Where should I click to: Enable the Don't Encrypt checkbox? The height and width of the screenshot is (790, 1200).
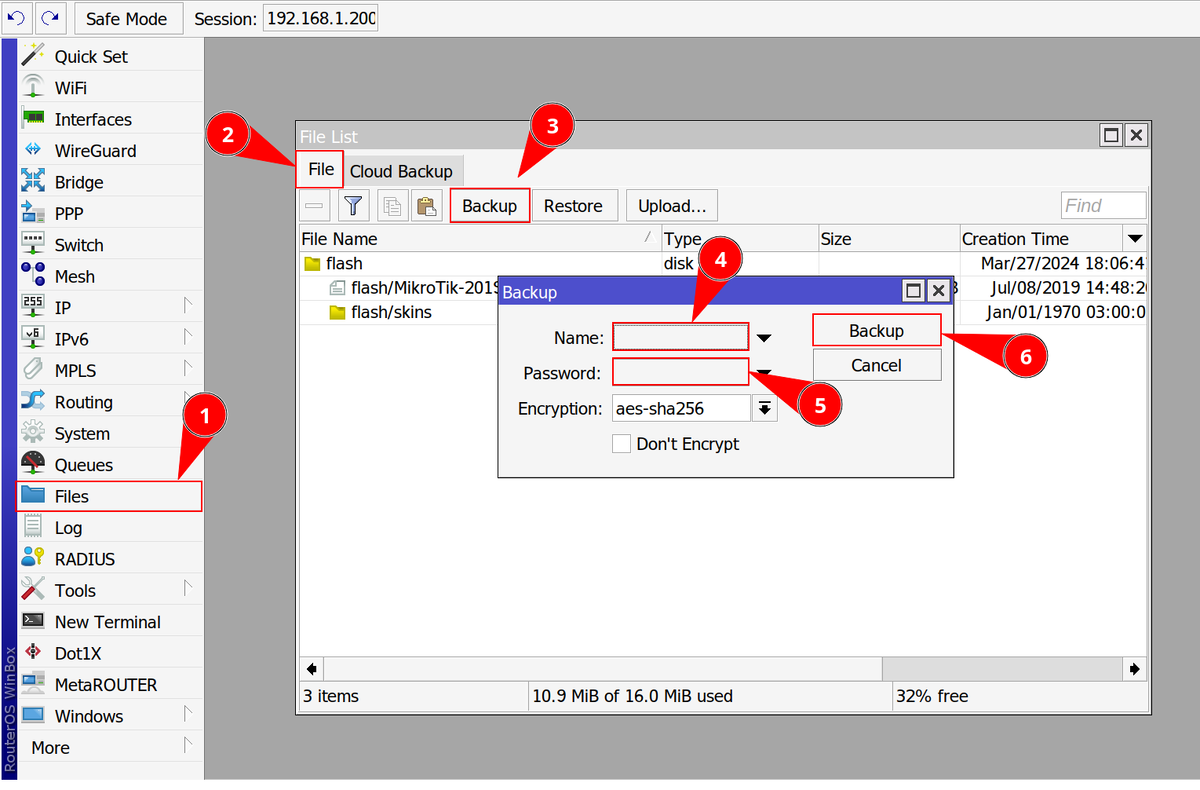click(x=621, y=444)
